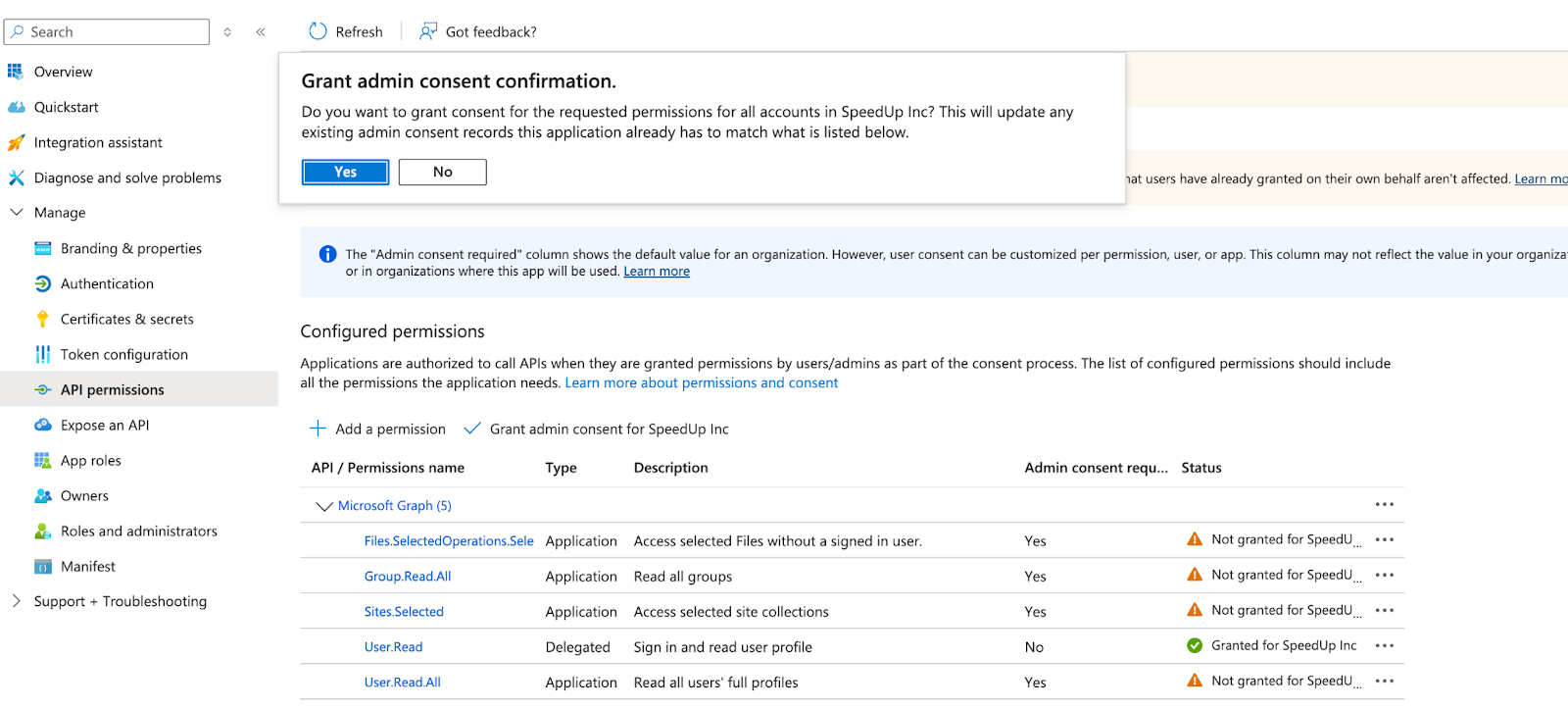Screen dimensions: 1568x709
Task: Collapse the Manage section
Action: [17, 213]
